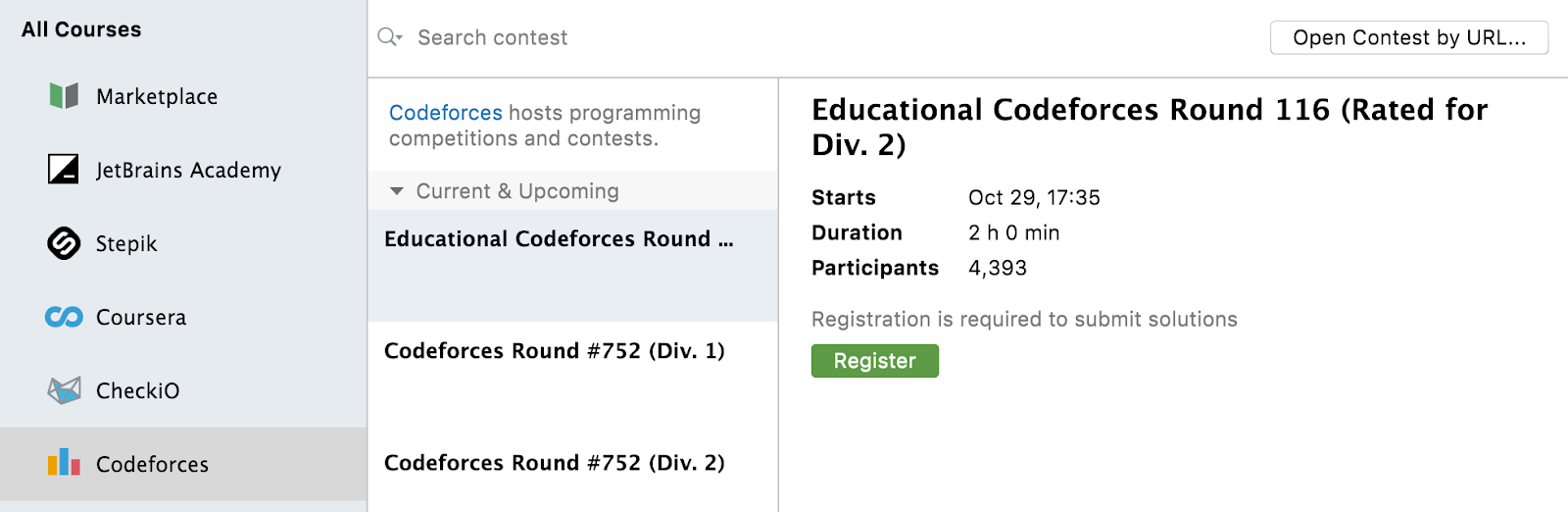
Task: Open the Codeforces hyperlink in description
Action: pos(445,113)
